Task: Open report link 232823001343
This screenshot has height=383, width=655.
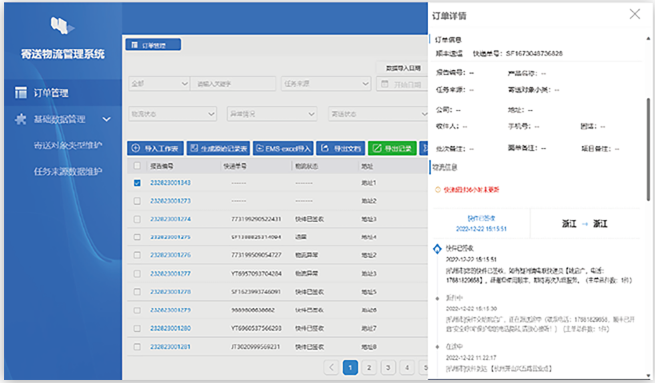Action: [170, 183]
